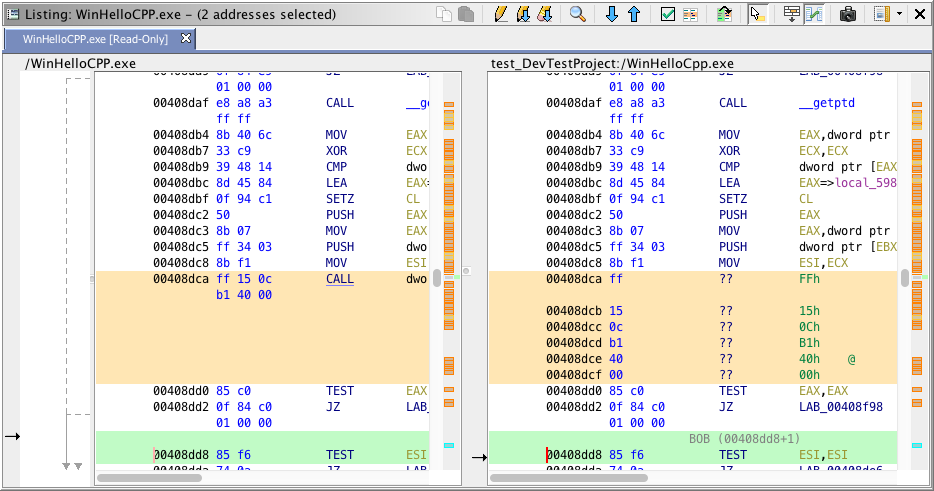Click the underlined CALL at 00408dca
The height and width of the screenshot is (491, 934).
340,279
